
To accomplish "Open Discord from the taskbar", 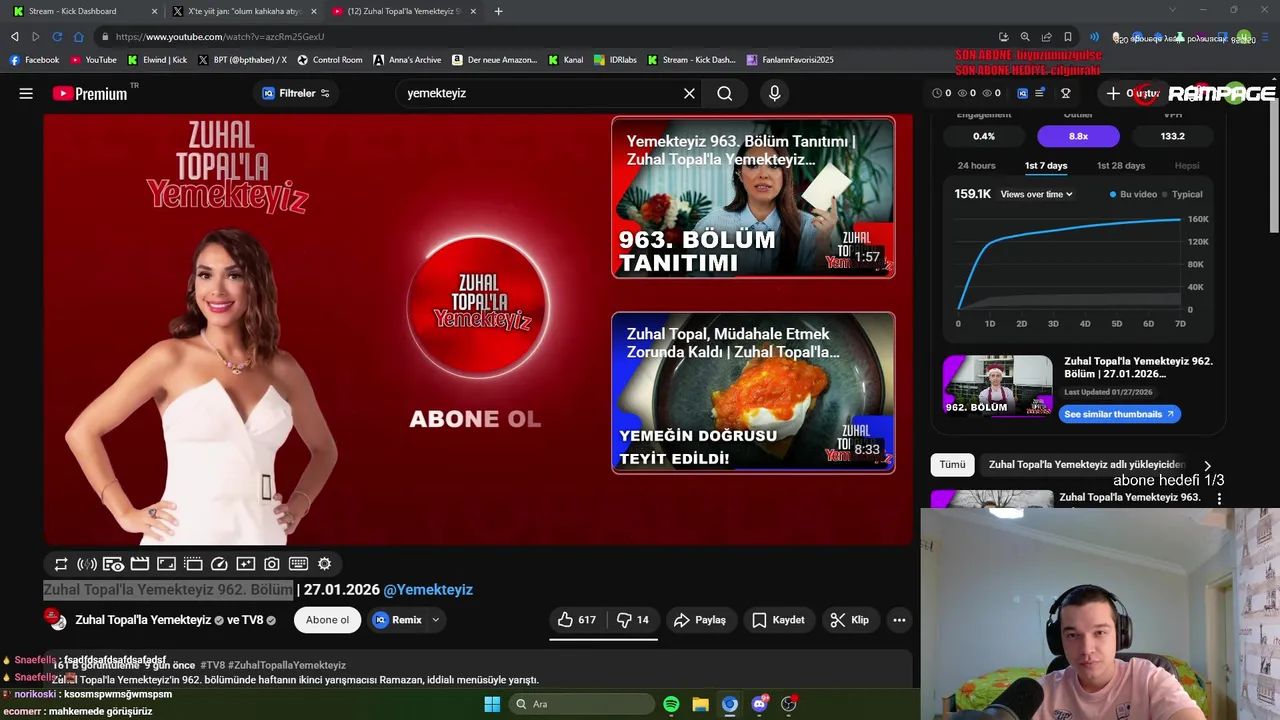I will pyautogui.click(x=759, y=704).
